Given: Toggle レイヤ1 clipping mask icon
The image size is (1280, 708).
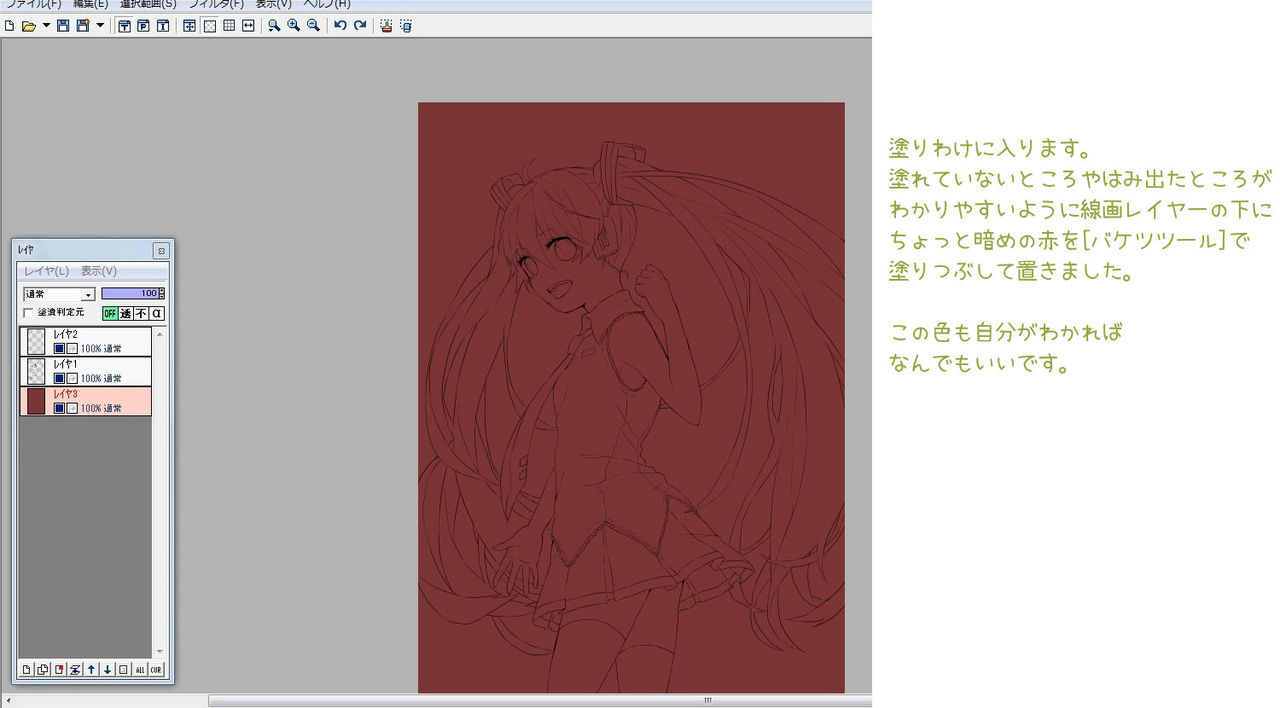Looking at the screenshot, I should (x=72, y=379).
